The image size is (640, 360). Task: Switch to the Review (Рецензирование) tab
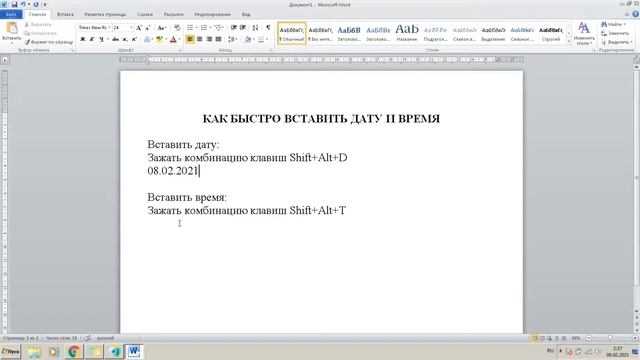click(212, 14)
